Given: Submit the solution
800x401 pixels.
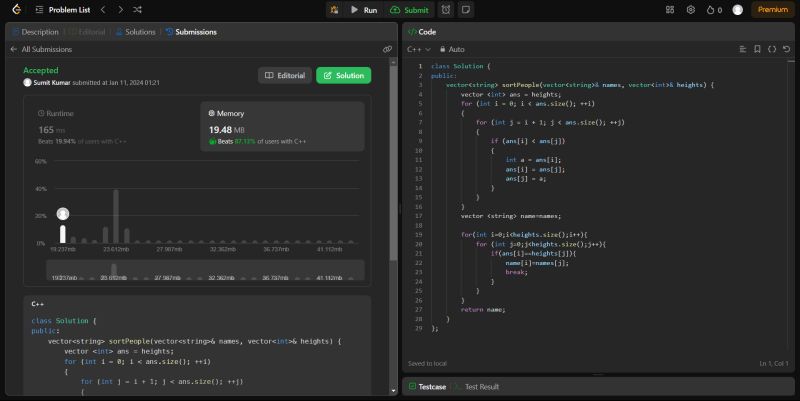Looking at the screenshot, I should point(409,10).
